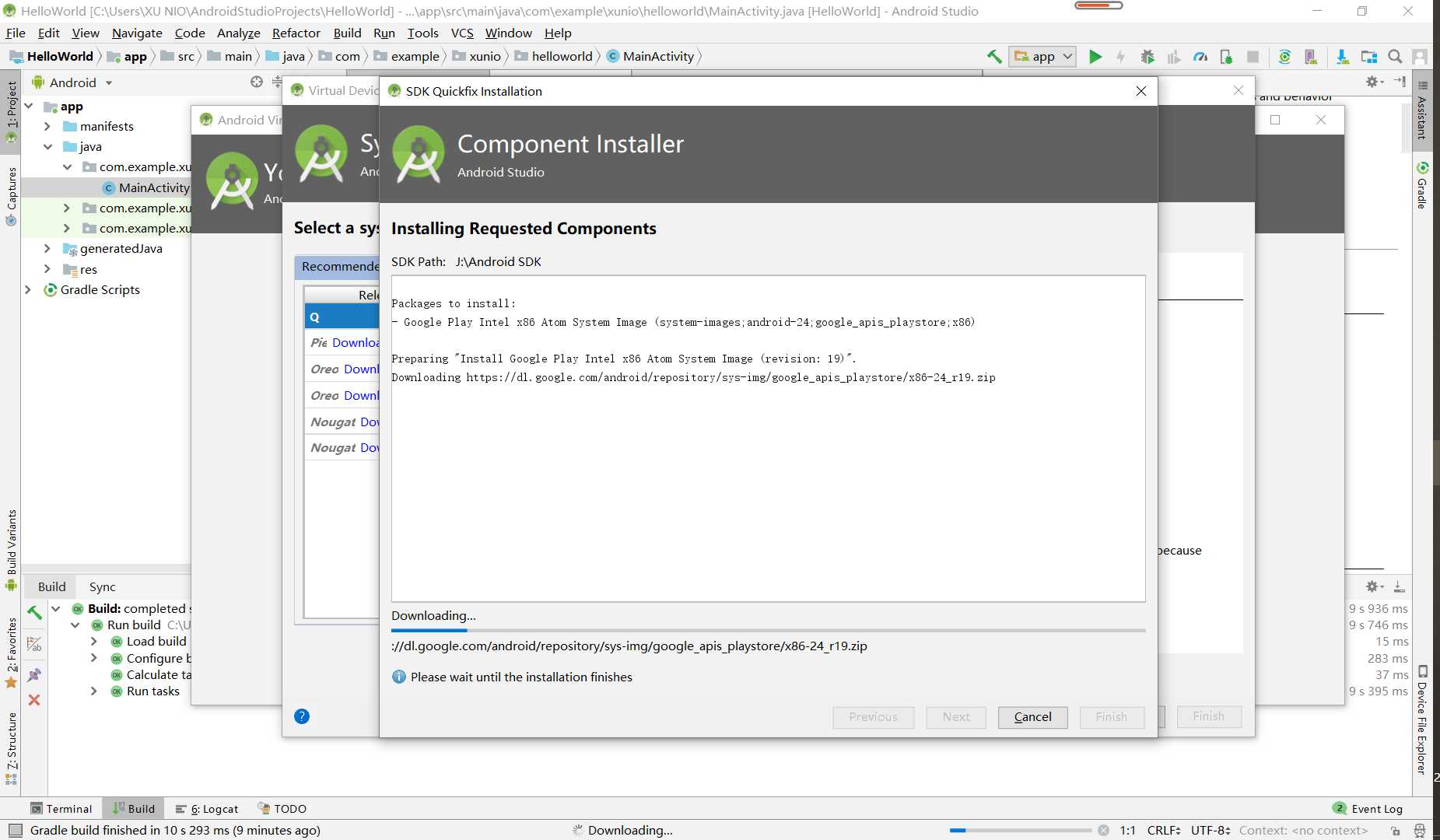Click the user account avatar icon
This screenshot has width=1440, height=840.
1420,56
